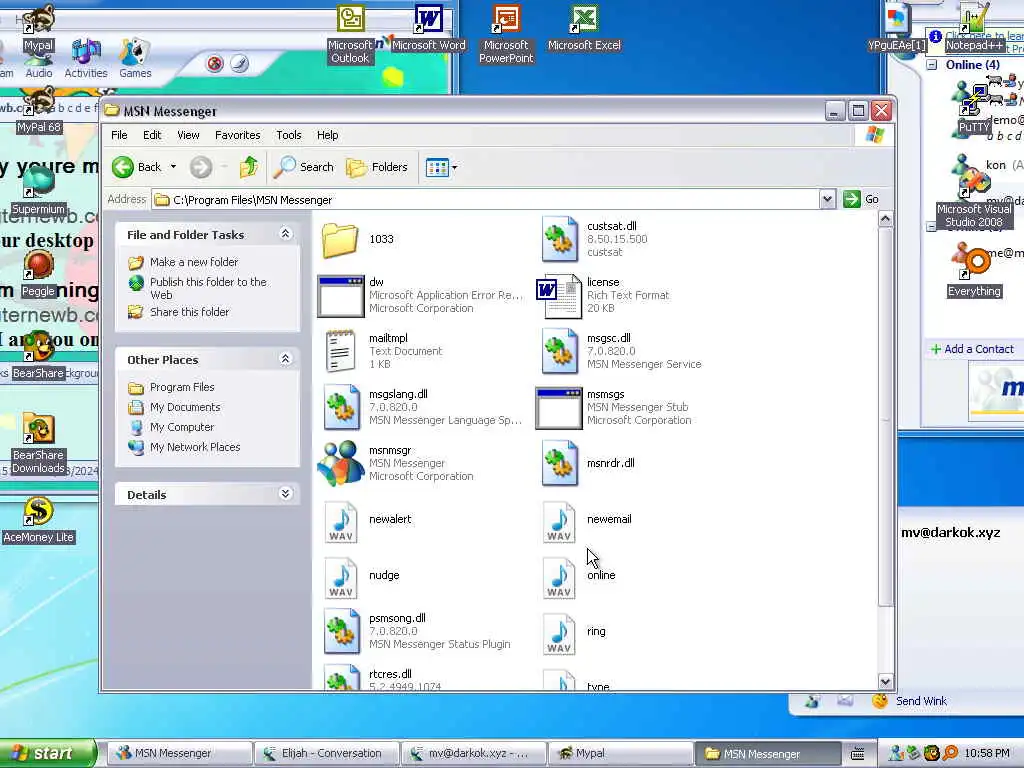The width and height of the screenshot is (1024, 768).
Task: Click the Back button in Explorer toolbar
Action: (136, 167)
